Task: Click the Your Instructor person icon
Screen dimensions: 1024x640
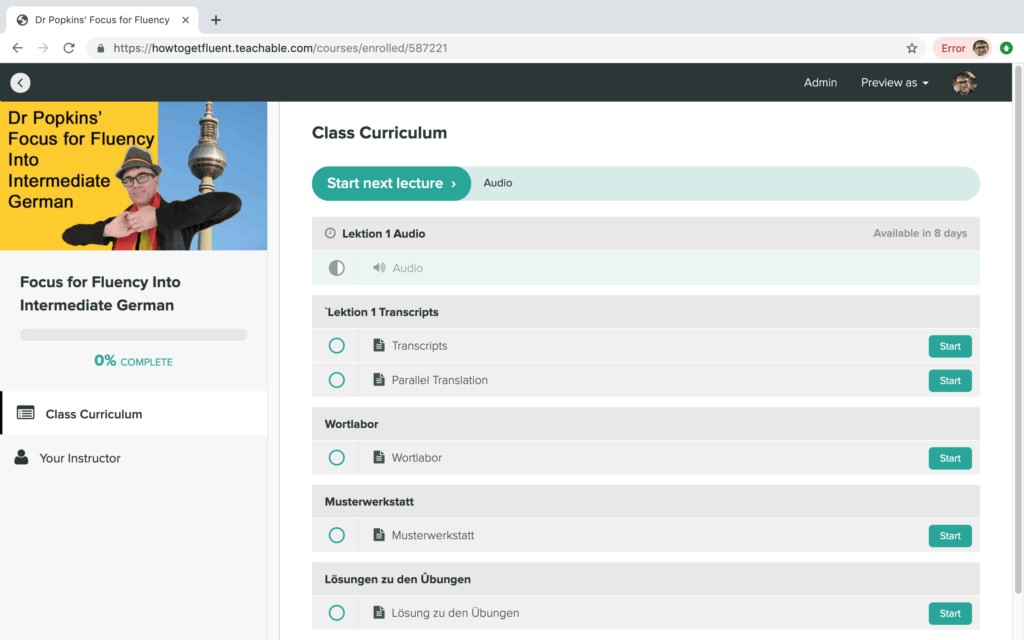Action: point(21,457)
